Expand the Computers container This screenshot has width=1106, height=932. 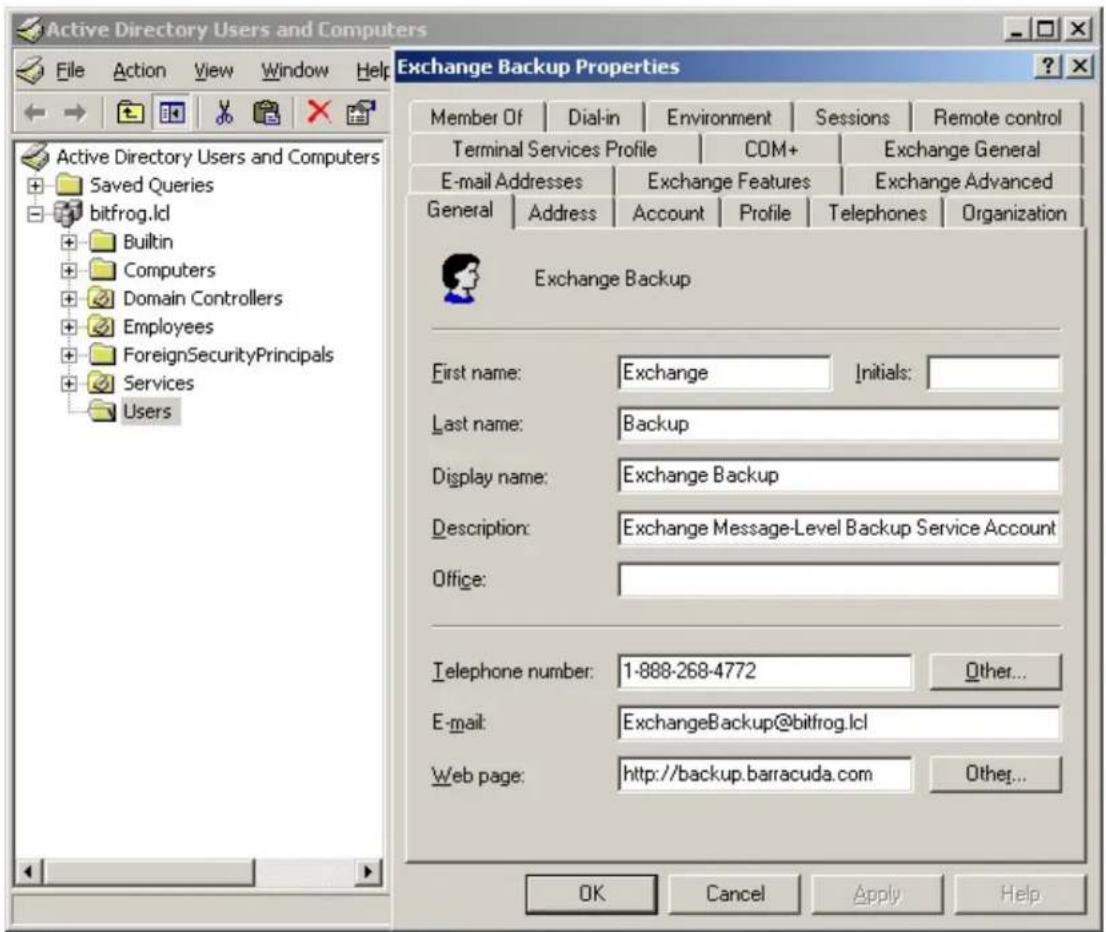coord(68,270)
